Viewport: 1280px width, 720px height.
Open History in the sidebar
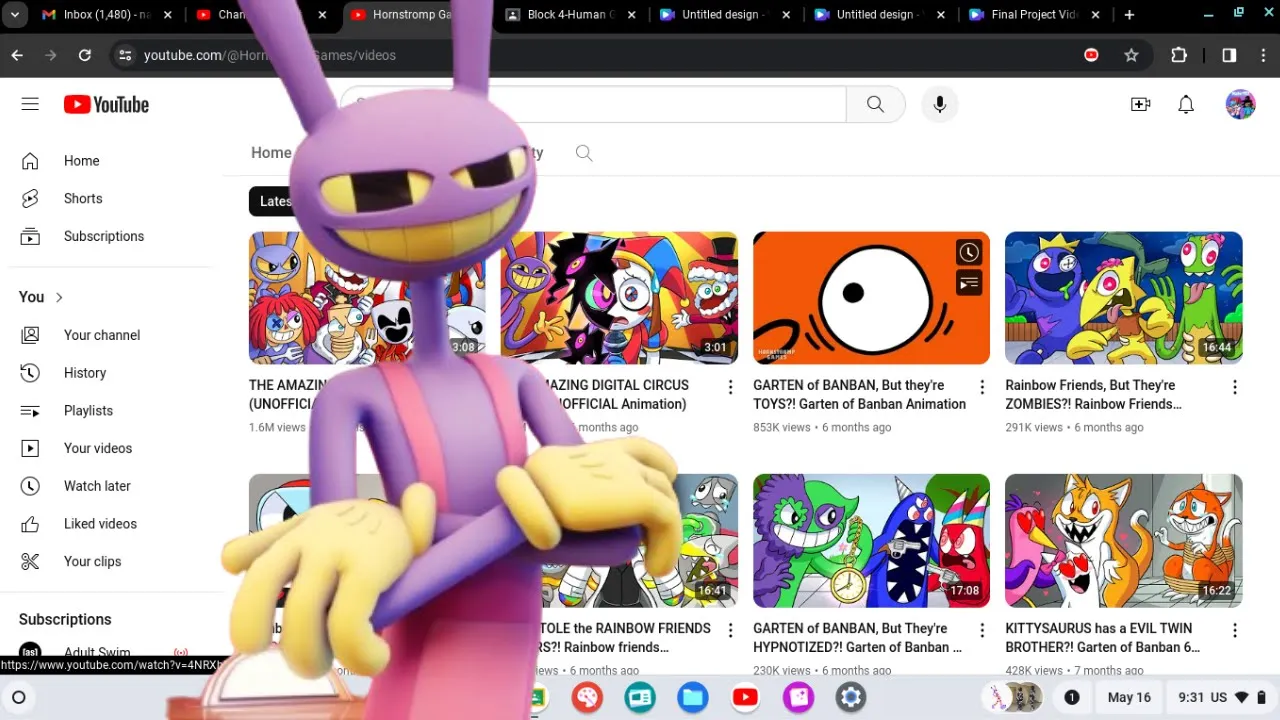110,373
